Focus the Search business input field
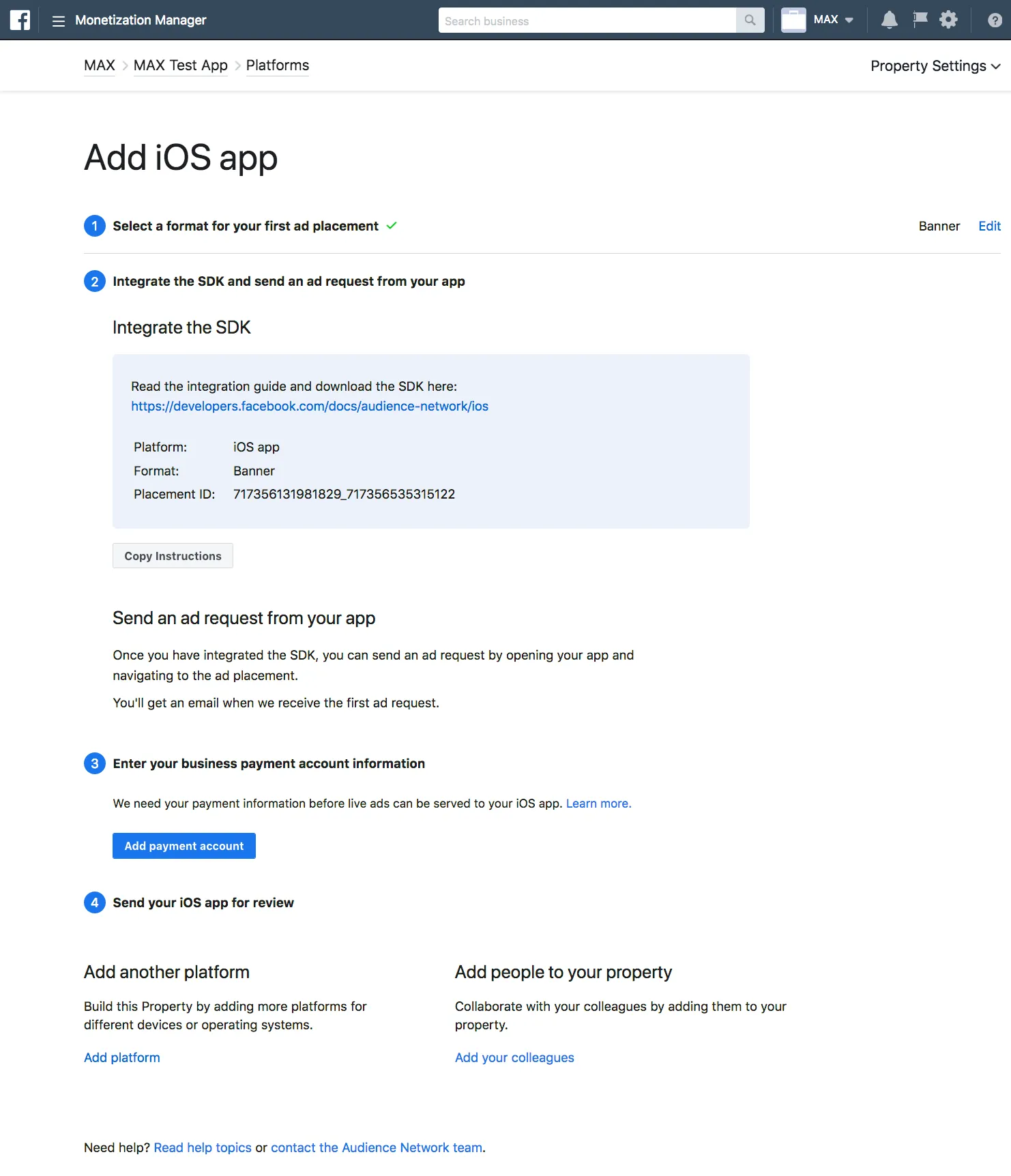1011x1176 pixels. pyautogui.click(x=587, y=20)
